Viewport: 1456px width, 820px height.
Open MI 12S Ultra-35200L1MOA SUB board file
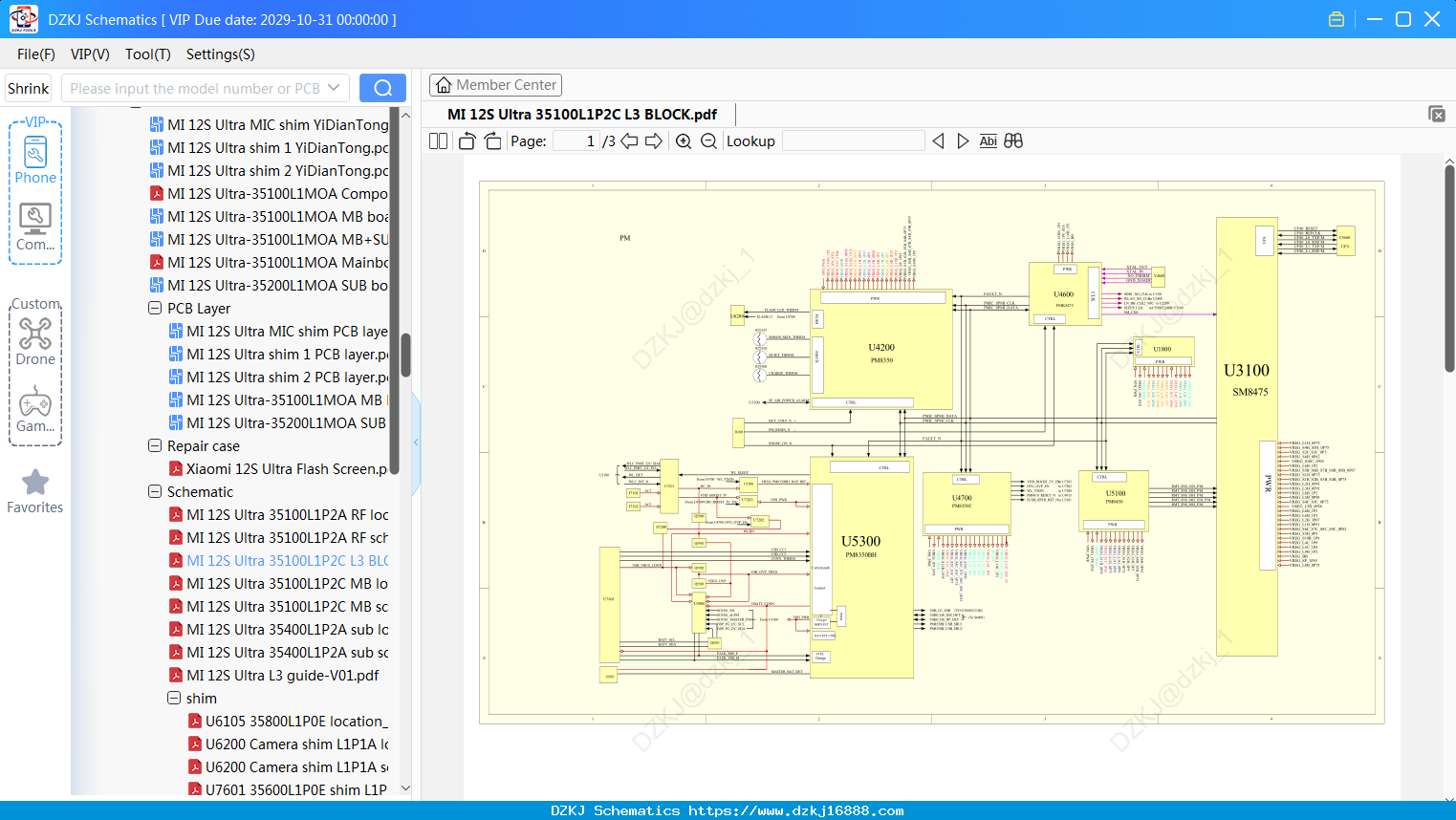[x=270, y=285]
